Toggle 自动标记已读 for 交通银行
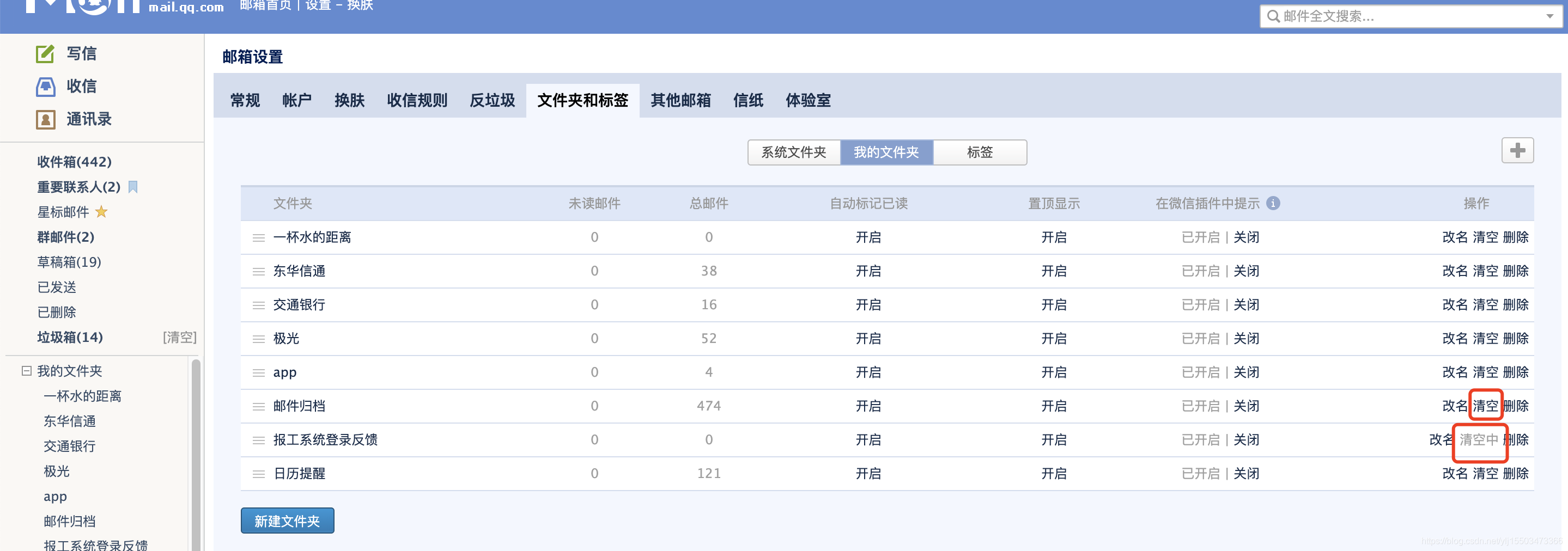The width and height of the screenshot is (1568, 551). point(868,305)
